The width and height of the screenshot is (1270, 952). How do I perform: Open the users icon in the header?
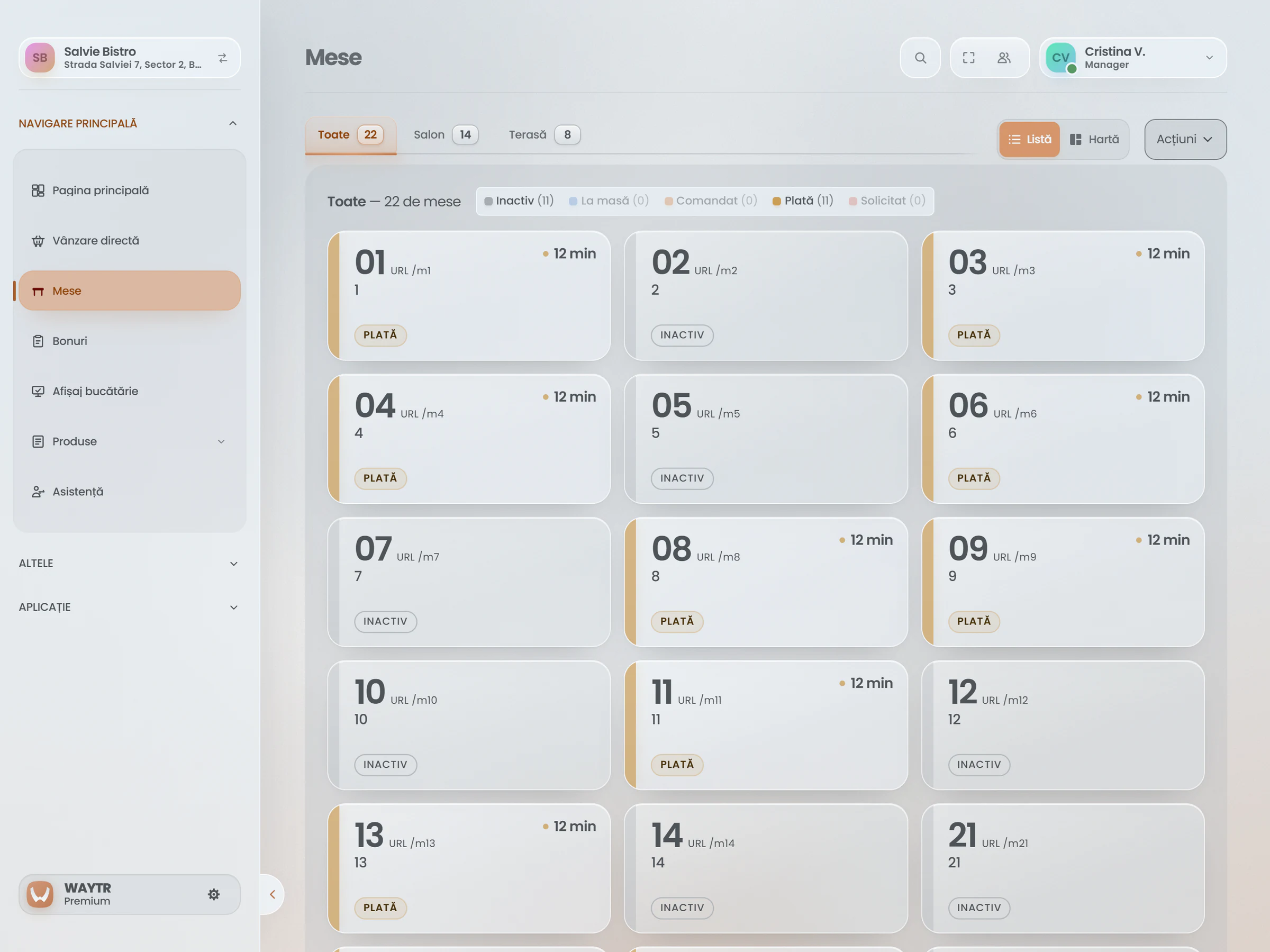tap(1004, 58)
